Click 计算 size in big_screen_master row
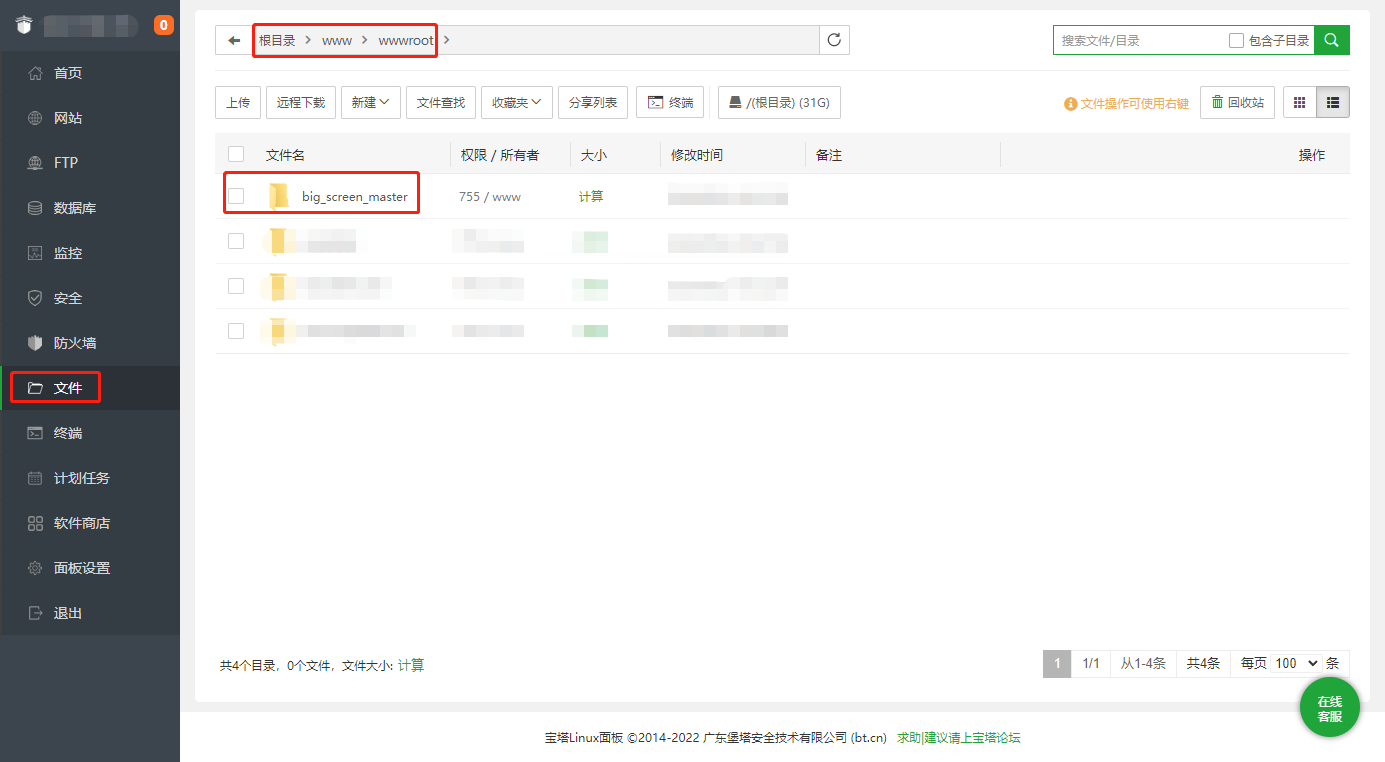The width and height of the screenshot is (1385, 762). 591,197
